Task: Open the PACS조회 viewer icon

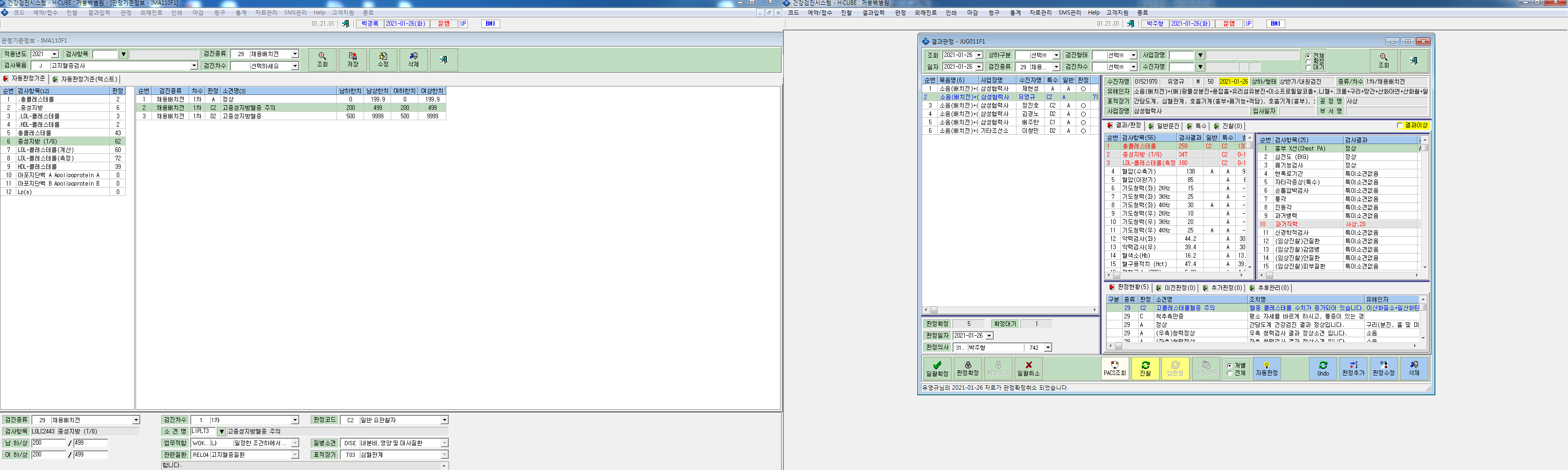Action: point(1115,369)
